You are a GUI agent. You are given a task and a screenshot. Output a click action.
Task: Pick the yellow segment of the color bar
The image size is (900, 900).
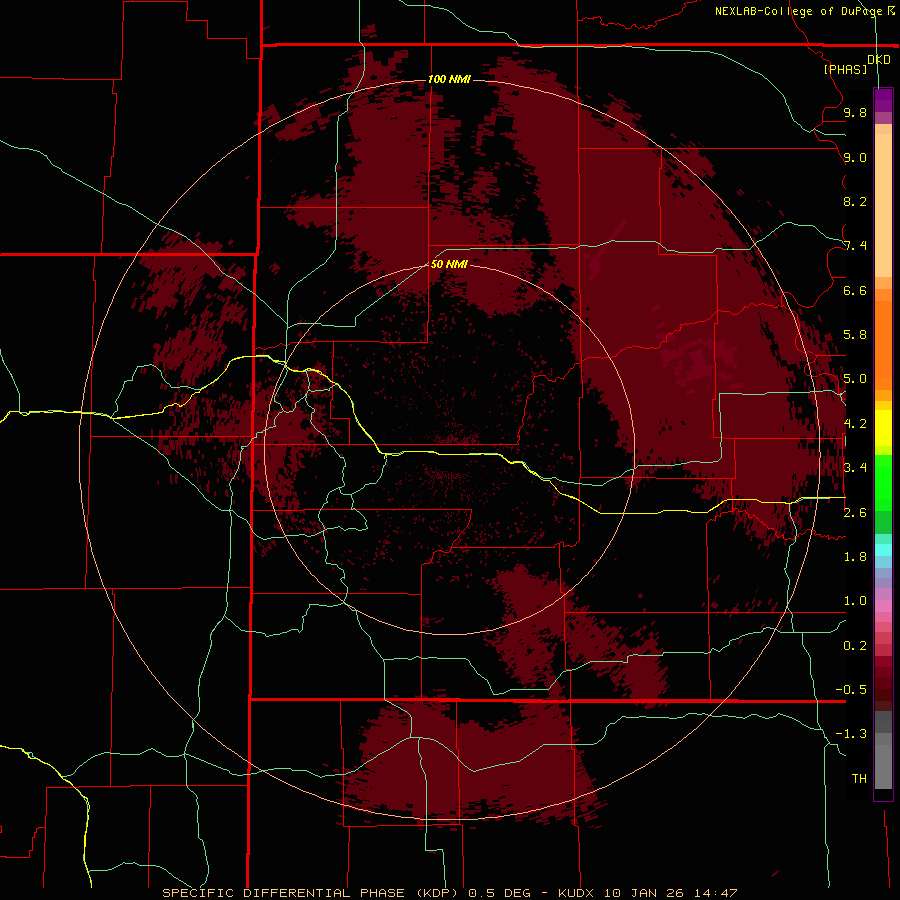coord(883,428)
